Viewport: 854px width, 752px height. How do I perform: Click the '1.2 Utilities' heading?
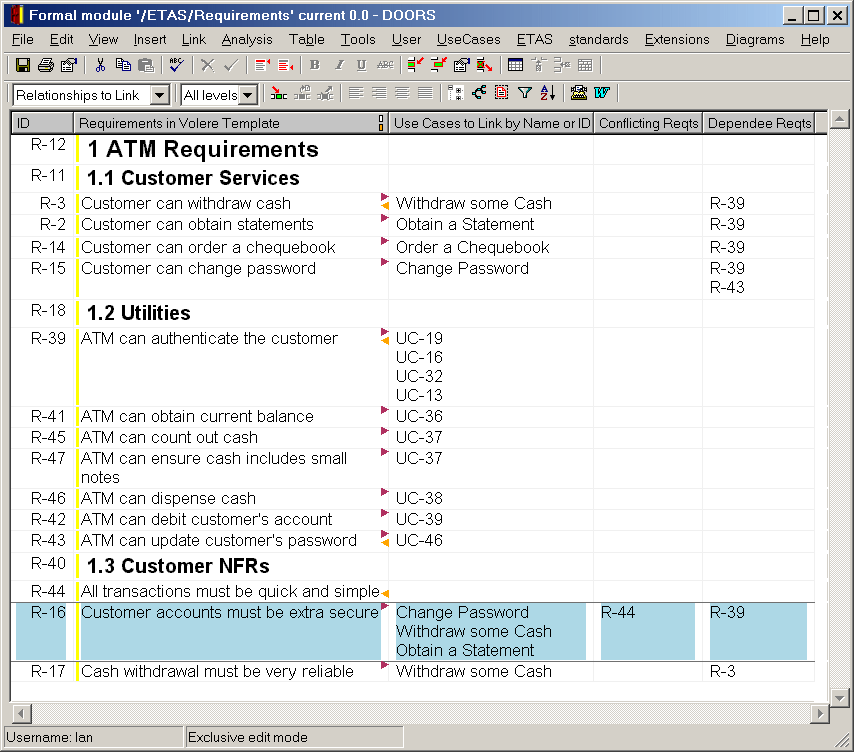[139, 313]
